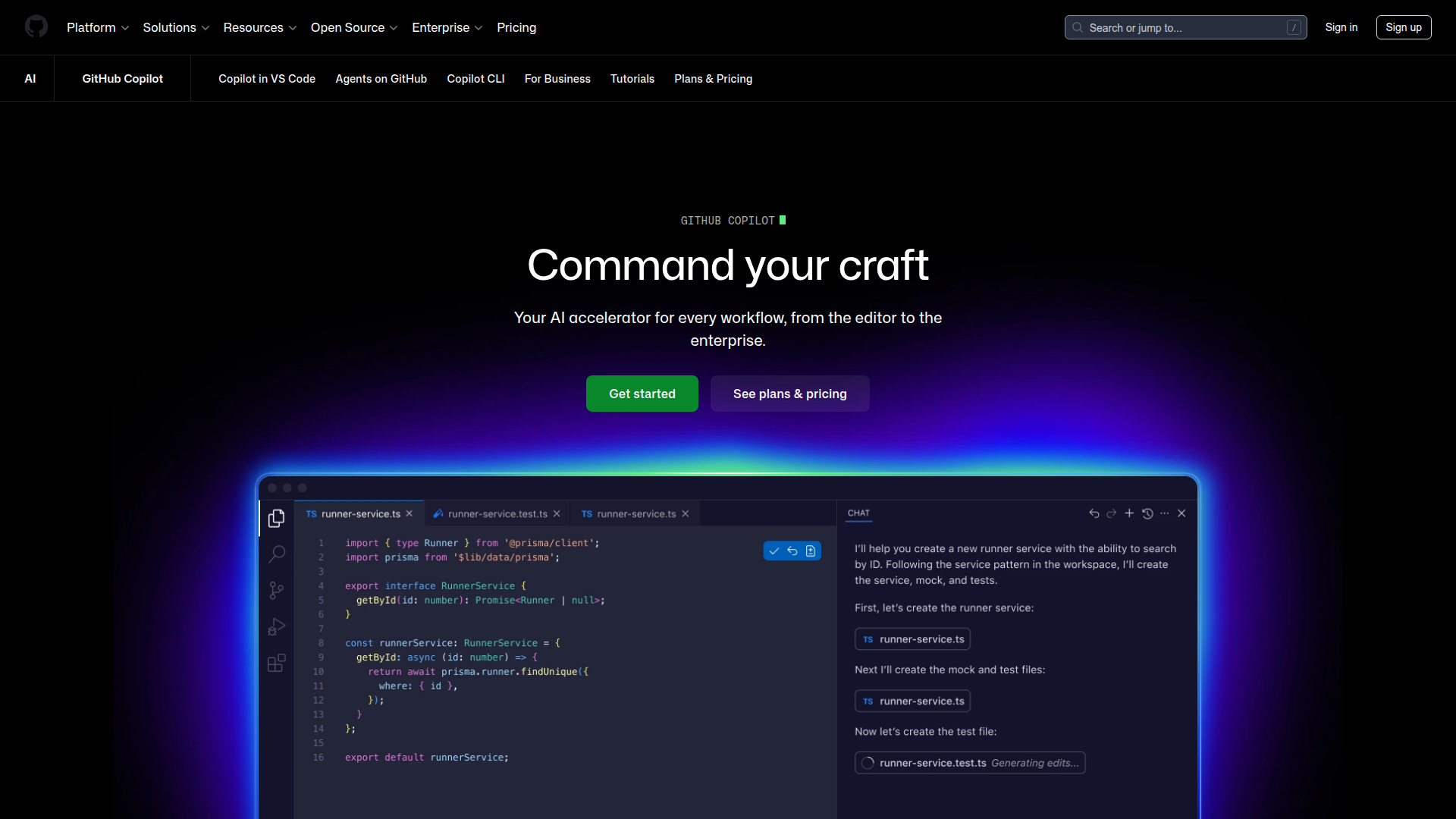1456x819 pixels.
Task: Open For Business tab
Action: tap(557, 79)
